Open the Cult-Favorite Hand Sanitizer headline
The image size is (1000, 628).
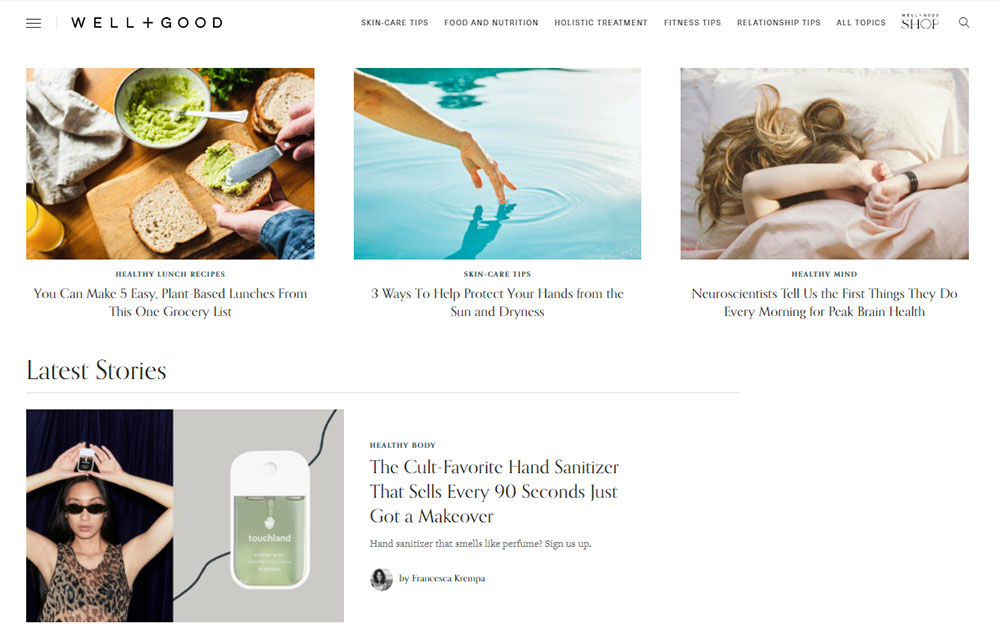click(494, 492)
